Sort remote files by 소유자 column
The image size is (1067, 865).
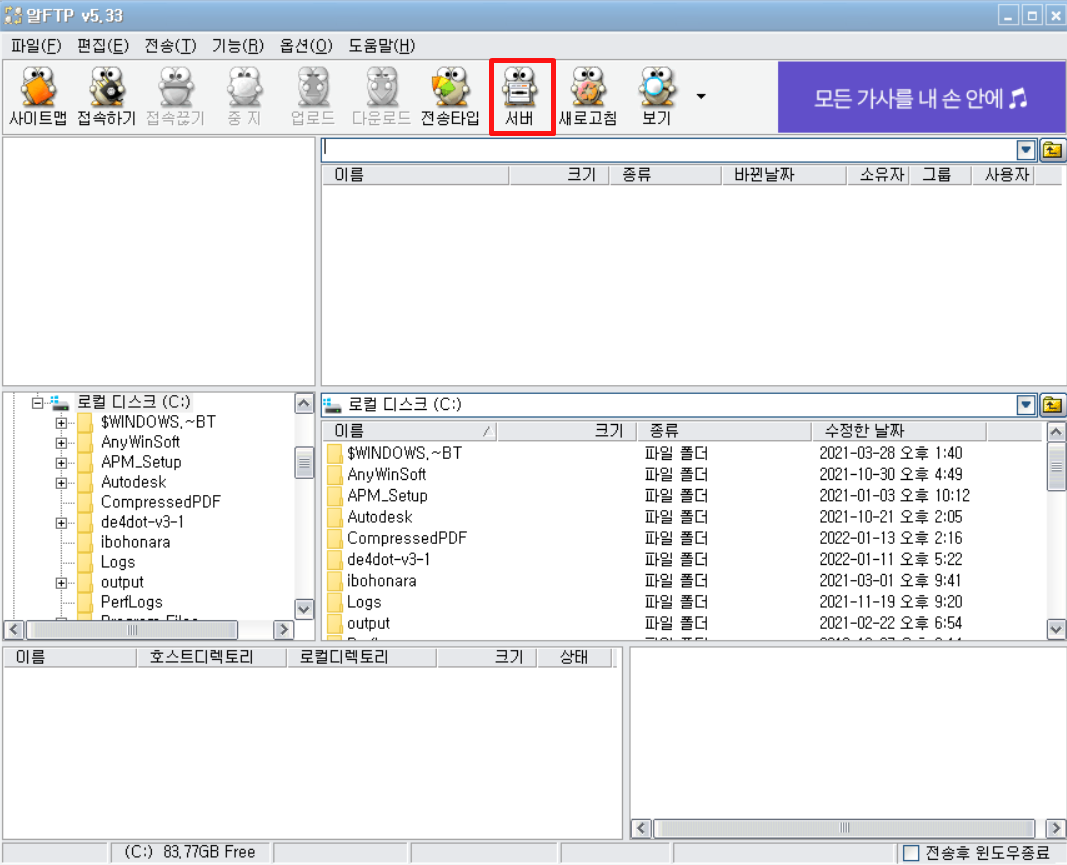(878, 175)
